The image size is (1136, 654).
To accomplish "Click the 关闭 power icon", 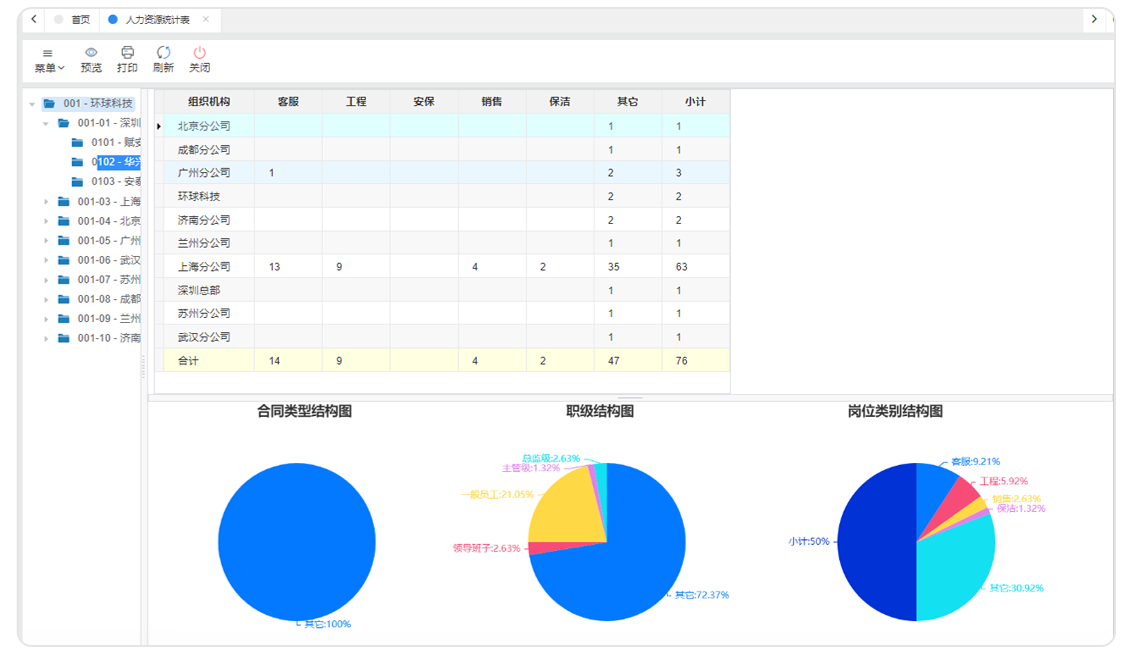I will coord(200,52).
